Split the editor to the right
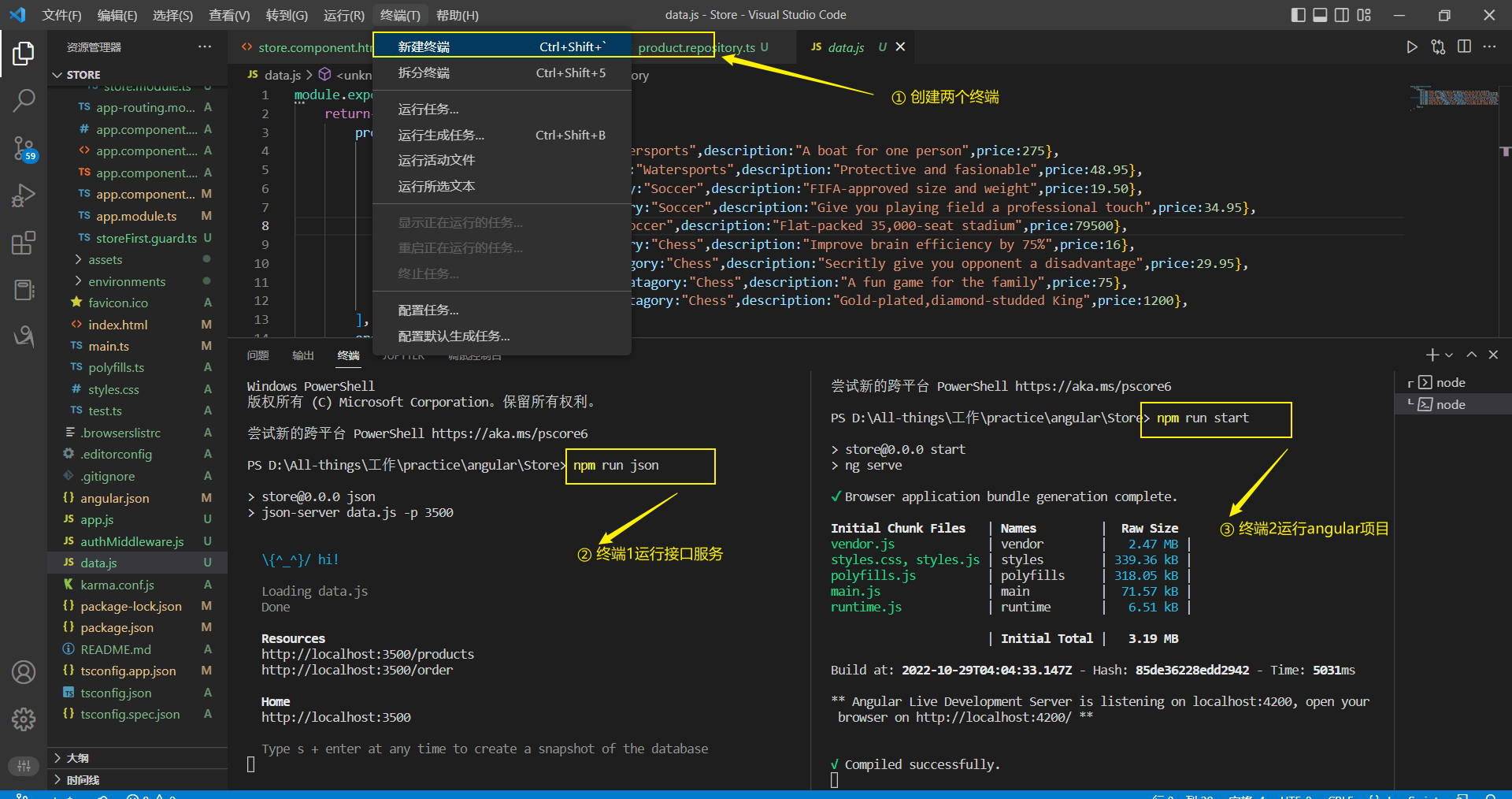 click(x=1464, y=47)
